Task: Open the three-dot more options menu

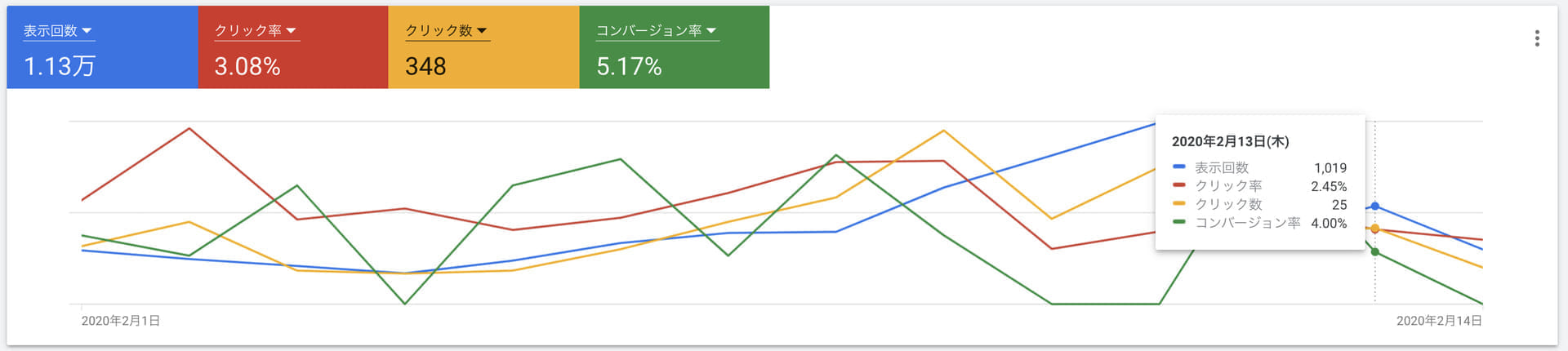Action: pyautogui.click(x=1537, y=38)
